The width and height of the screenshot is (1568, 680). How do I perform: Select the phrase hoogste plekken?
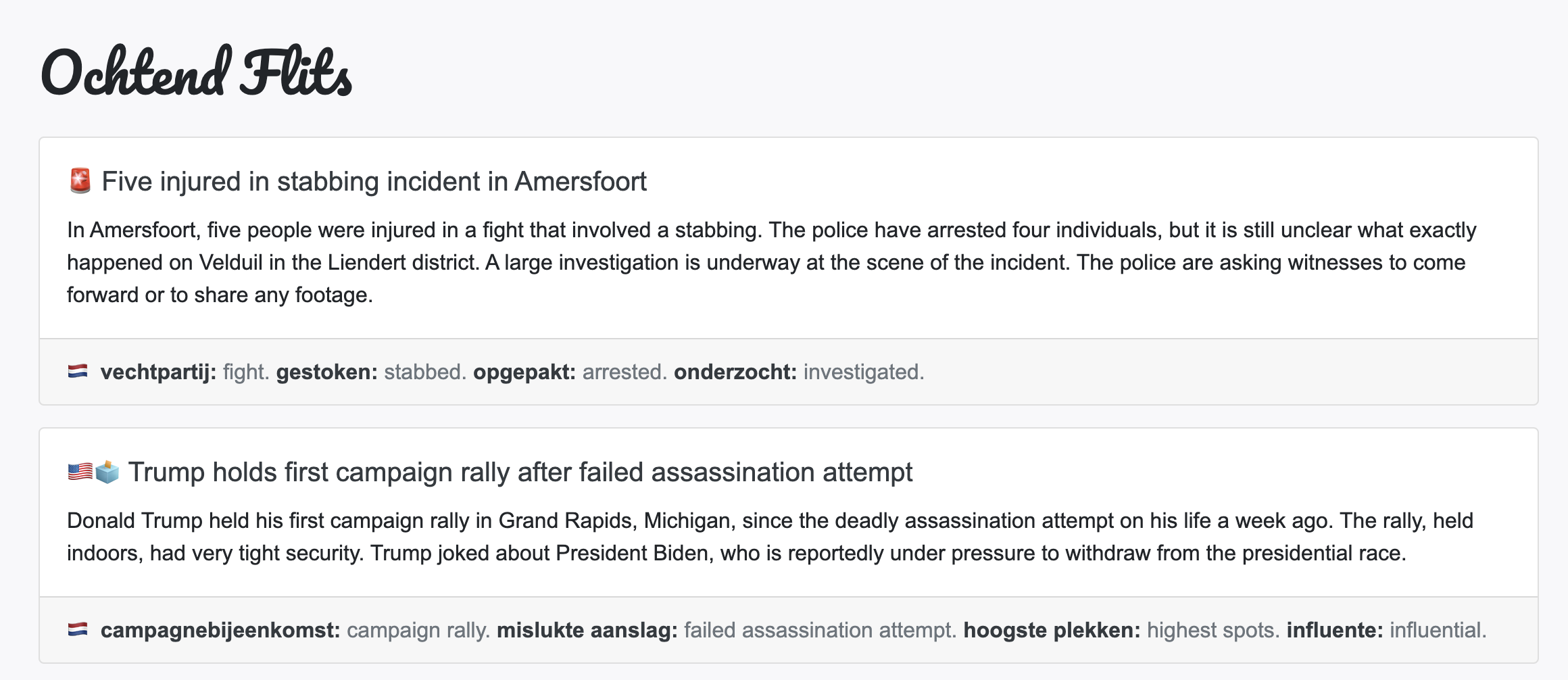[1052, 630]
